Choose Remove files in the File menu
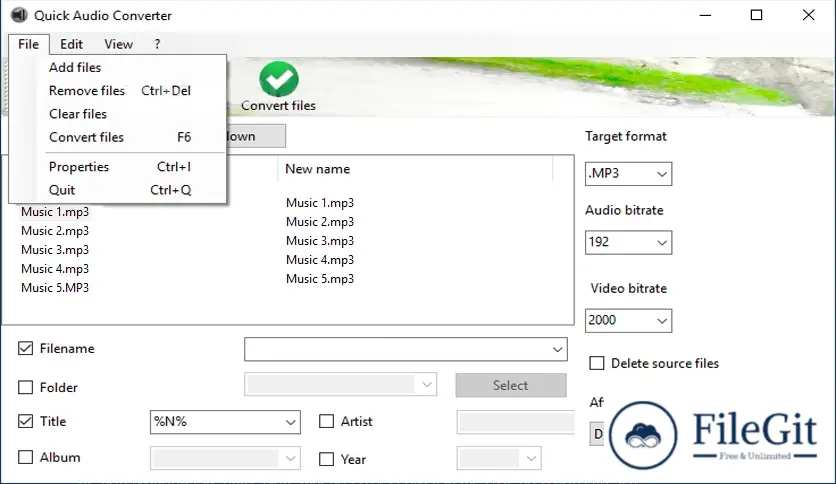 coord(87,90)
